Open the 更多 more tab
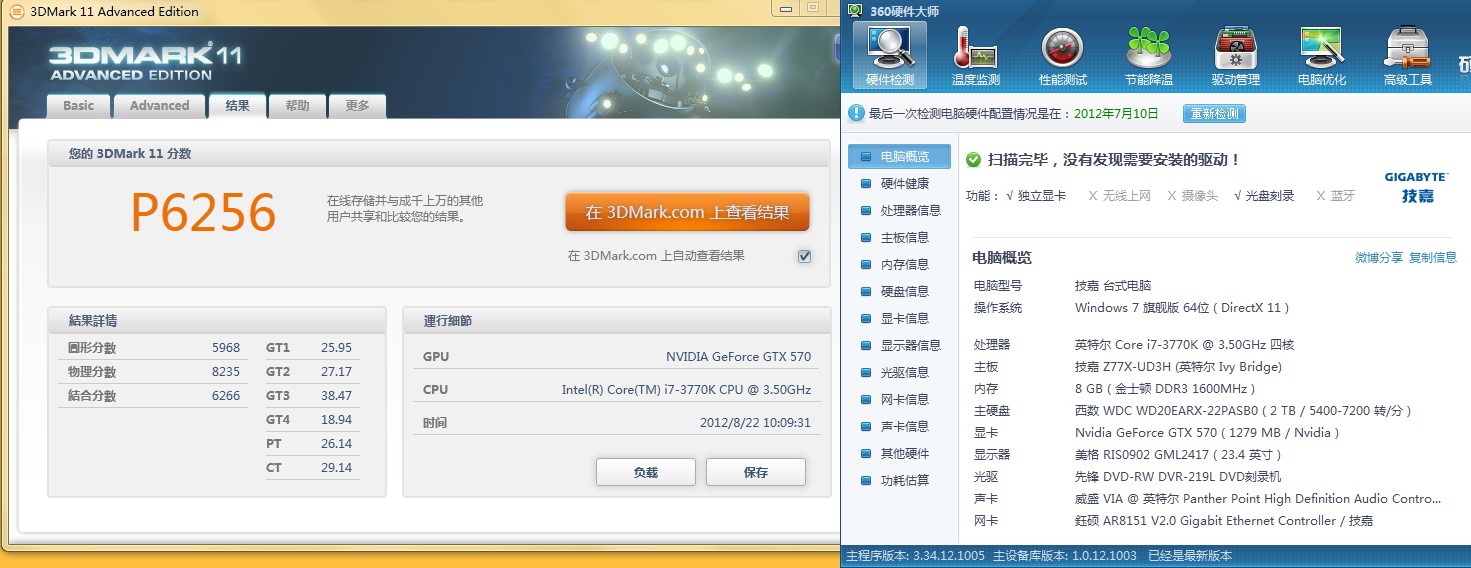The width and height of the screenshot is (1471, 568). 357,106
